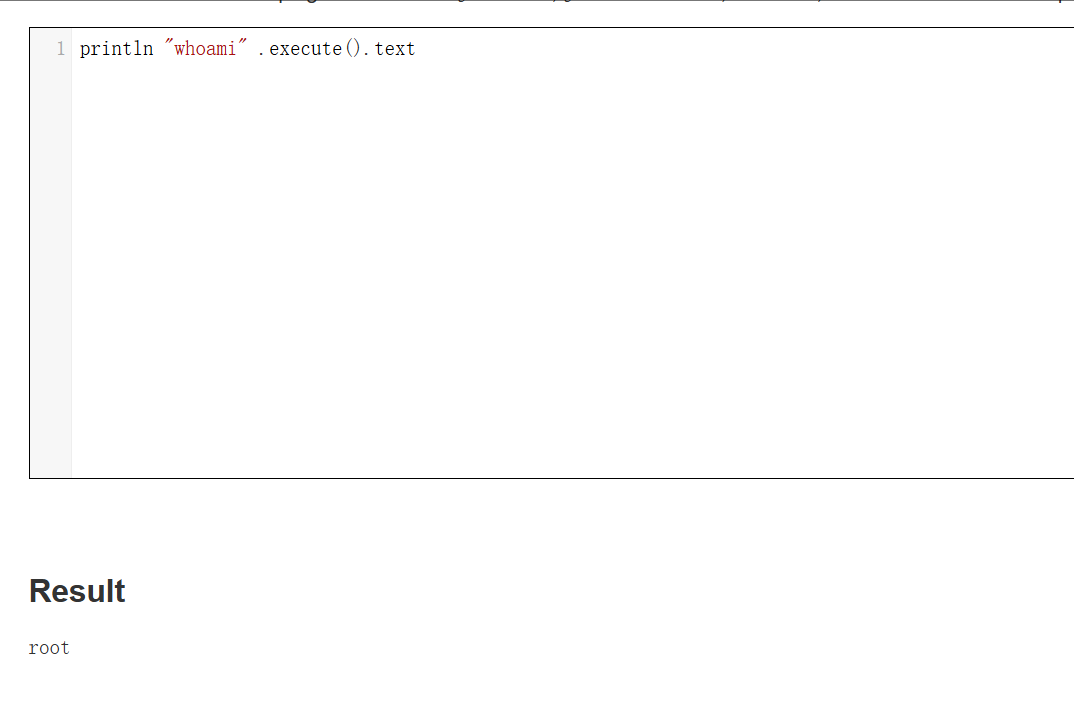Viewport: 1074px width, 716px height.
Task: Click the println keyword in line 1
Action: 116,49
